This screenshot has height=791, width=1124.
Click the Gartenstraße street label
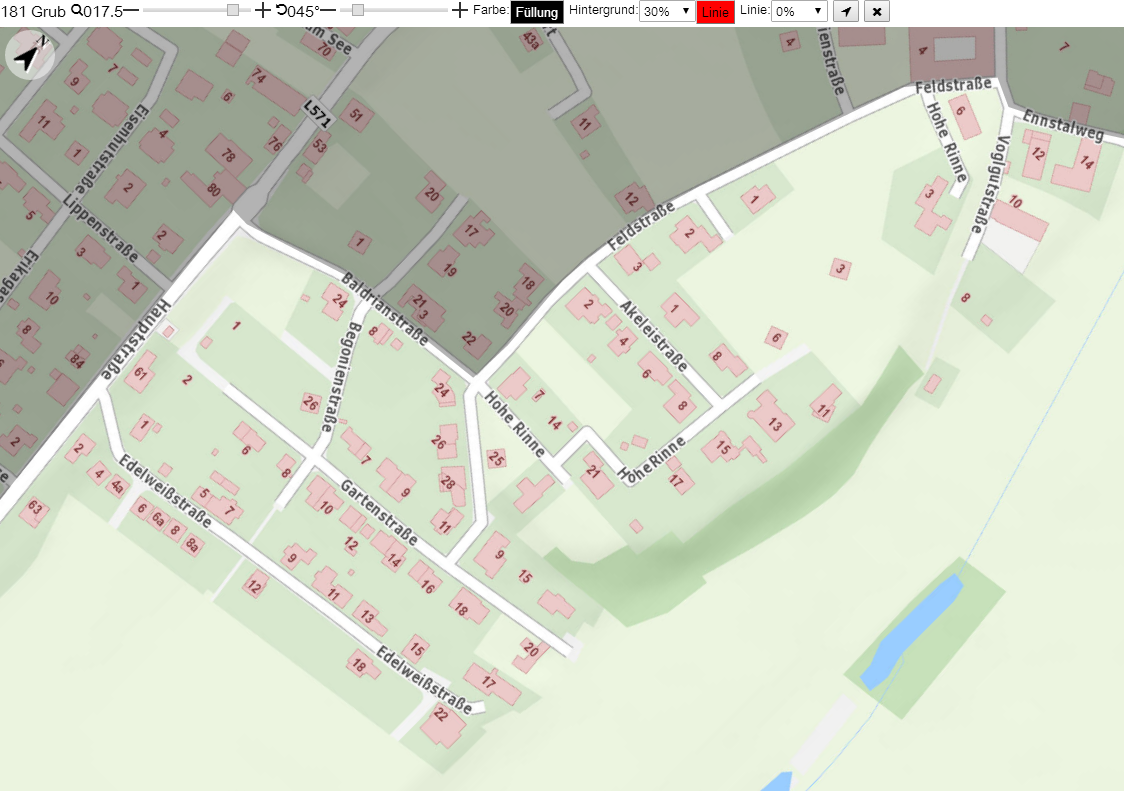(379, 512)
